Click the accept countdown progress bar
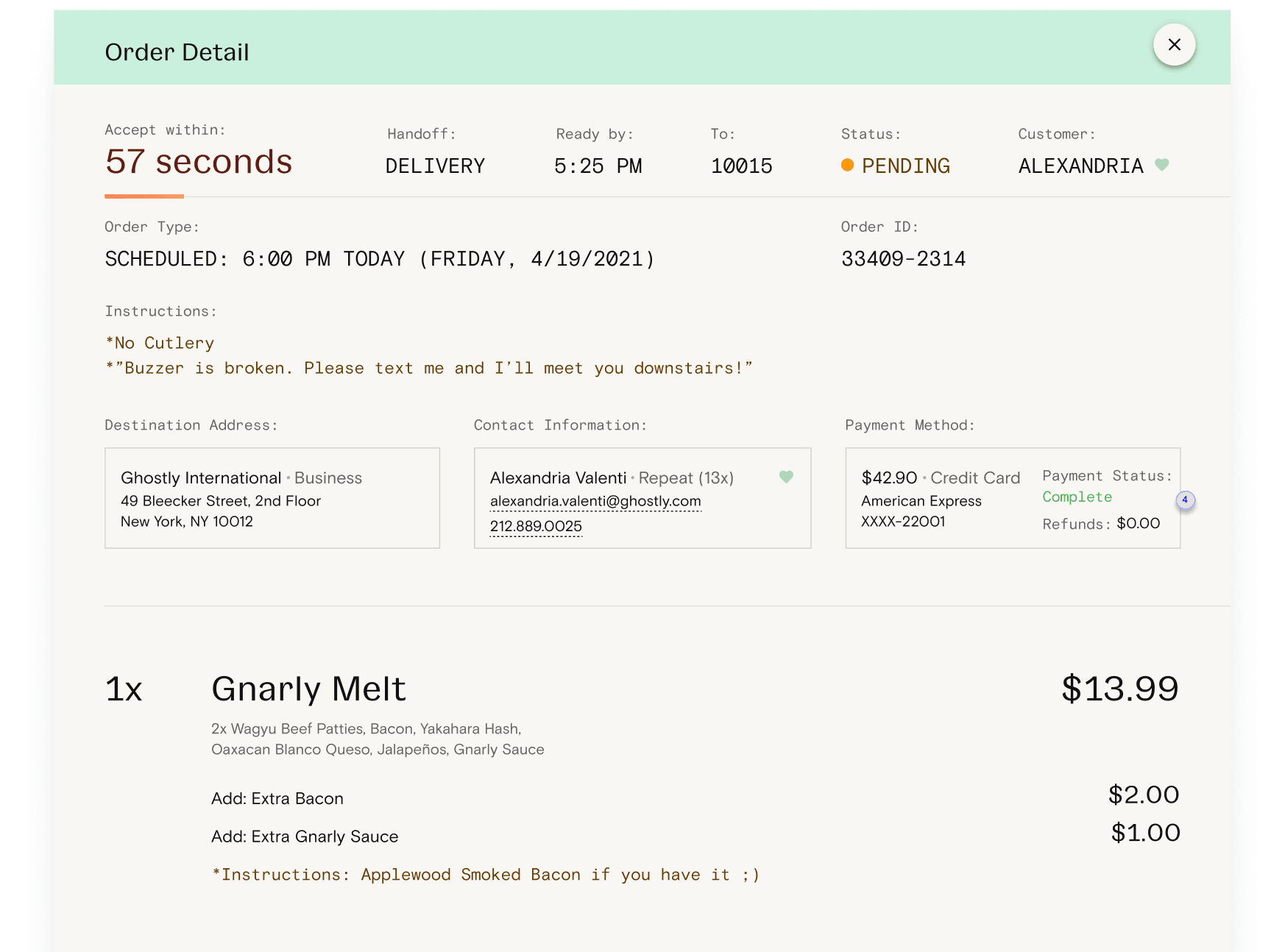 pyautogui.click(x=144, y=196)
